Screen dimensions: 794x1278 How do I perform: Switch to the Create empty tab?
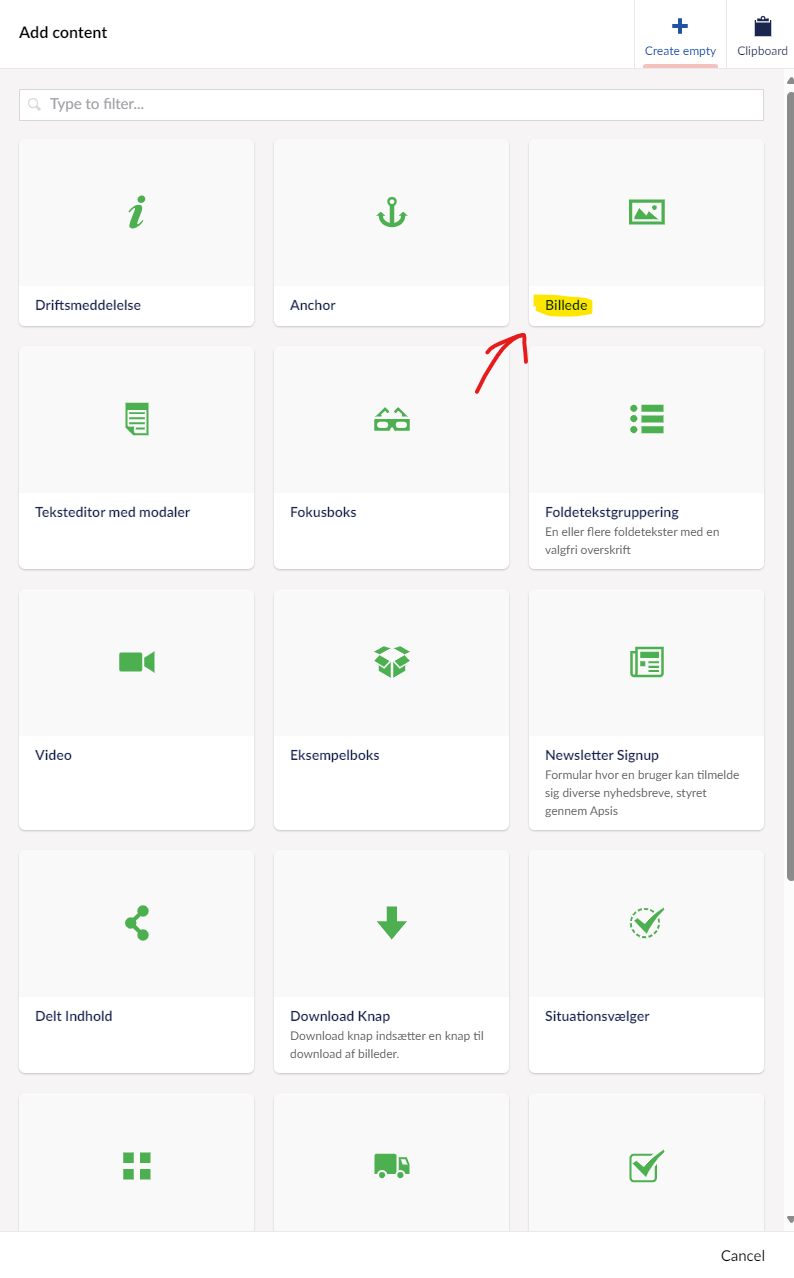(x=680, y=35)
